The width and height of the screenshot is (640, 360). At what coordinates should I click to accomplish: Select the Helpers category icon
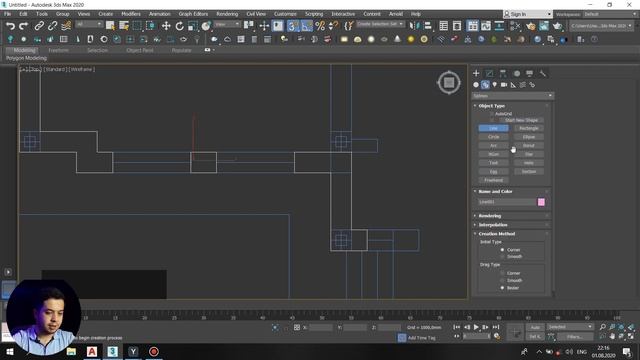(513, 85)
